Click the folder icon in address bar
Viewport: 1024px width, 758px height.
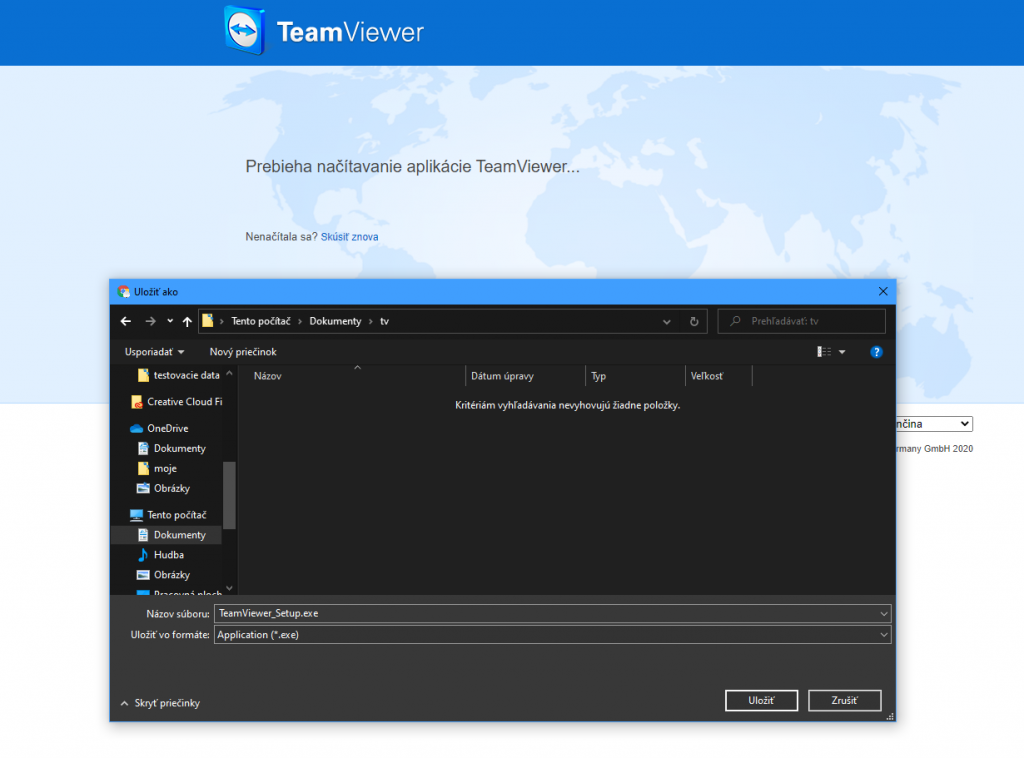[208, 321]
